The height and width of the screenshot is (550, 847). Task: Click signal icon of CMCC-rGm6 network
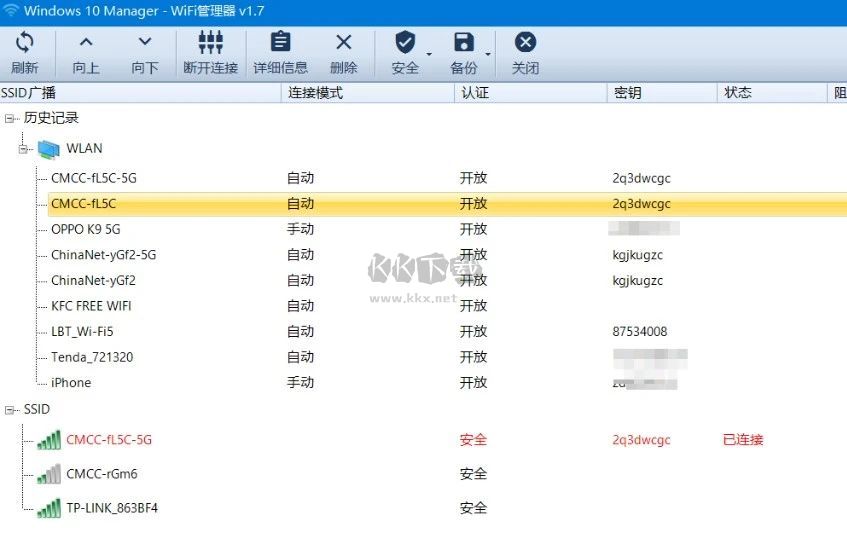pyautogui.click(x=49, y=474)
